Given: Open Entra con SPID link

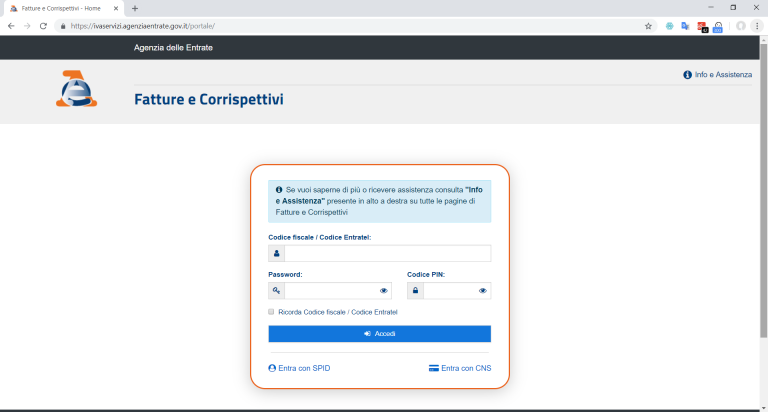Looking at the screenshot, I should tap(299, 368).
